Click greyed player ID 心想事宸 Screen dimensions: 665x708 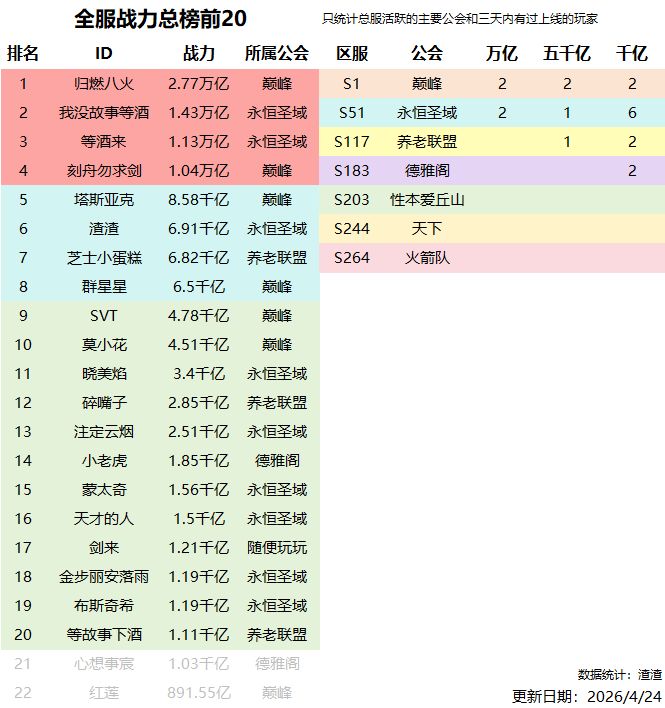click(104, 664)
